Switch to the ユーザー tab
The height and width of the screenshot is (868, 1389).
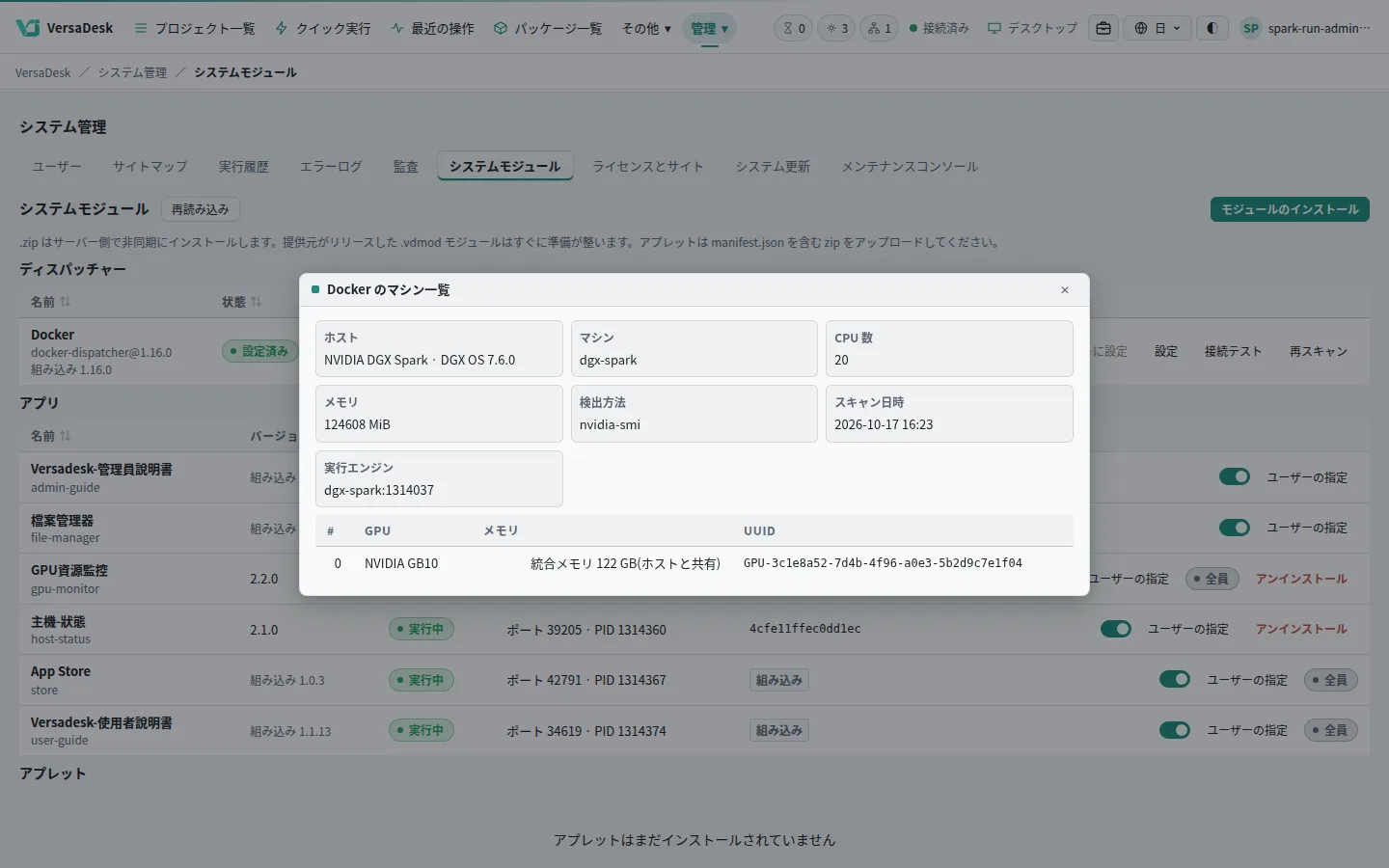[57, 166]
